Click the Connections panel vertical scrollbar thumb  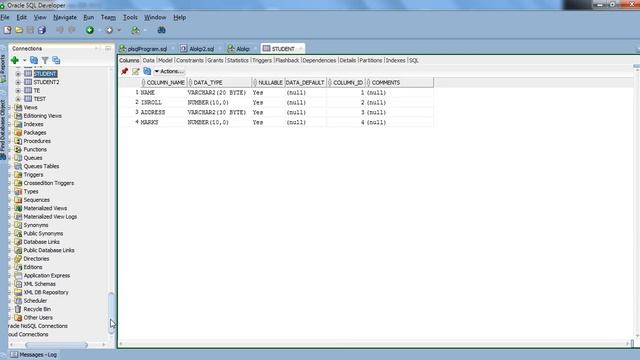click(111, 313)
